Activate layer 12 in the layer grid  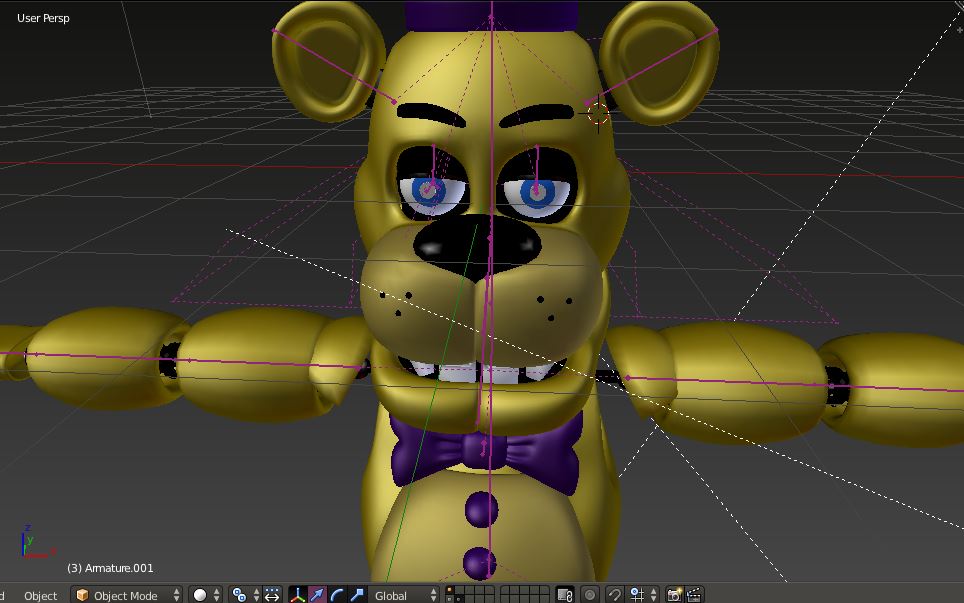pos(459,599)
